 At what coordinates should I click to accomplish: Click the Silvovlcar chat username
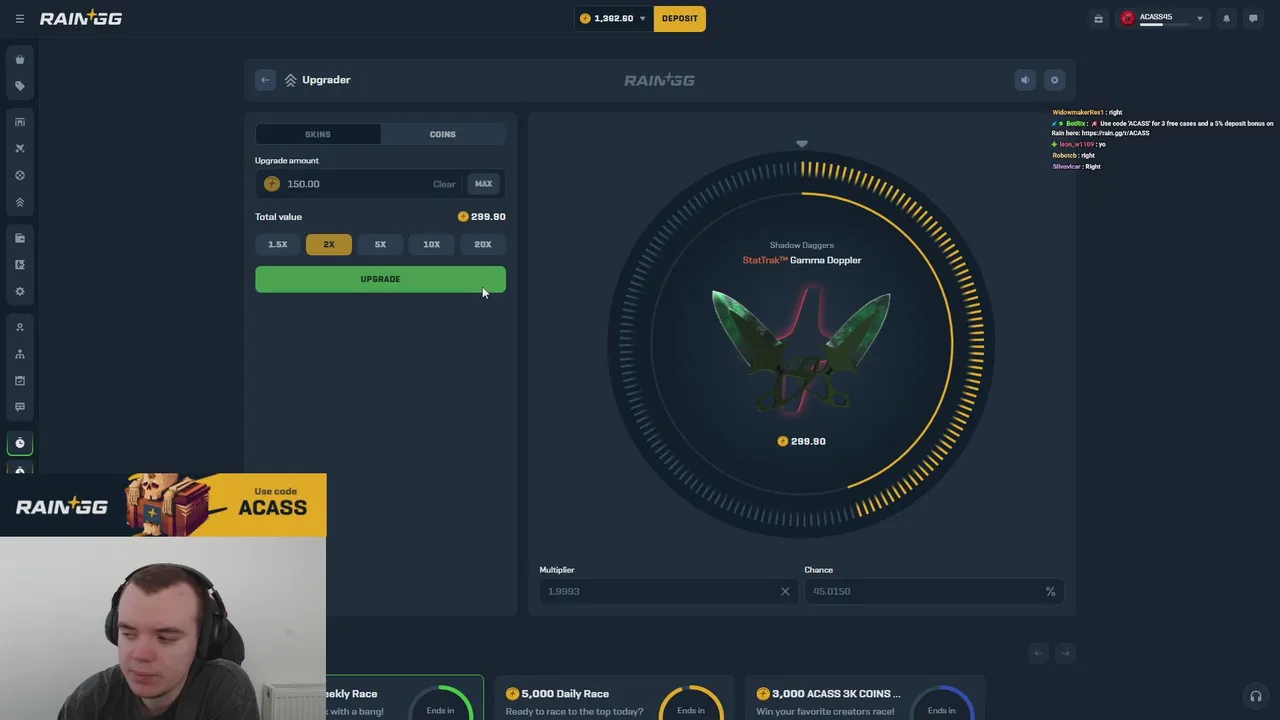[1066, 167]
